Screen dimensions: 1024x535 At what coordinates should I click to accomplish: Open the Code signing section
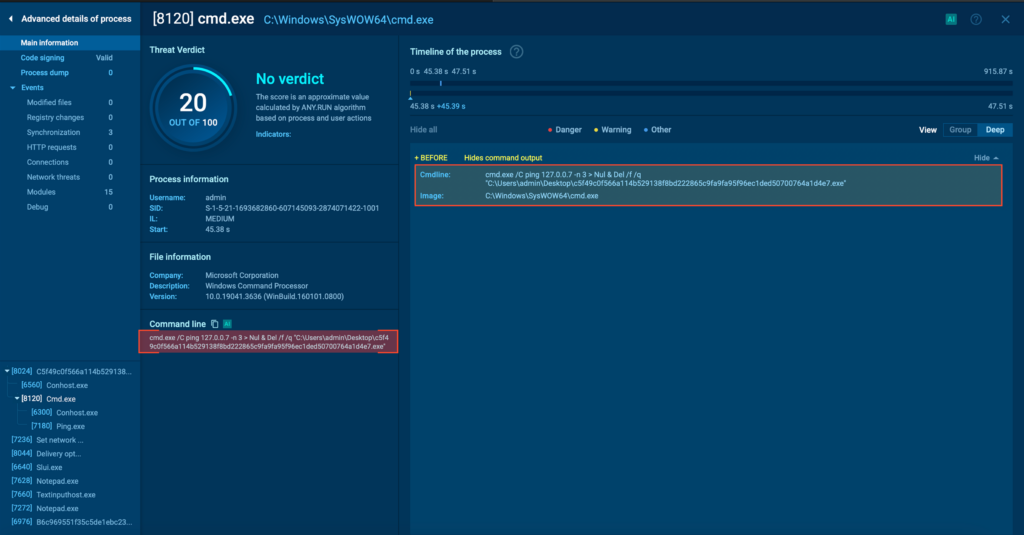click(42, 58)
